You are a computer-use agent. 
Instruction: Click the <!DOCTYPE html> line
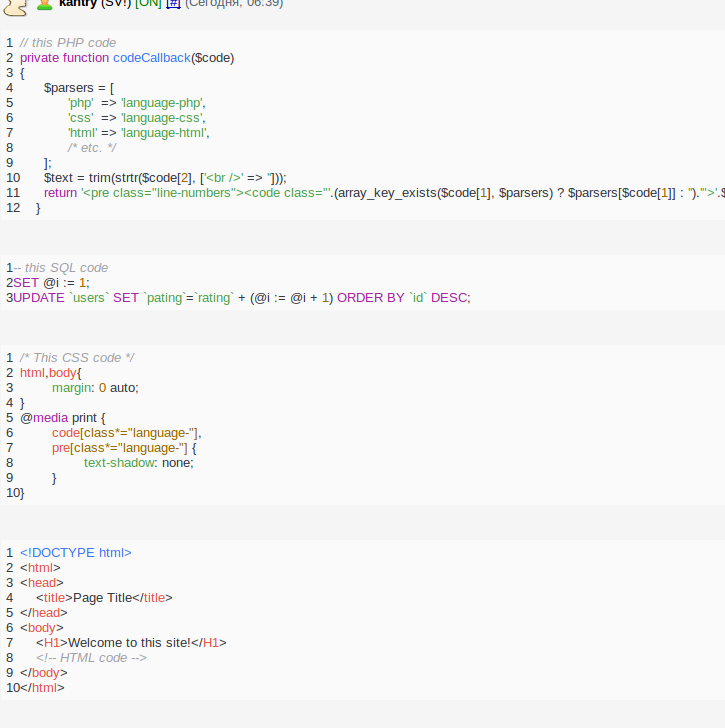pyautogui.click(x=75, y=553)
